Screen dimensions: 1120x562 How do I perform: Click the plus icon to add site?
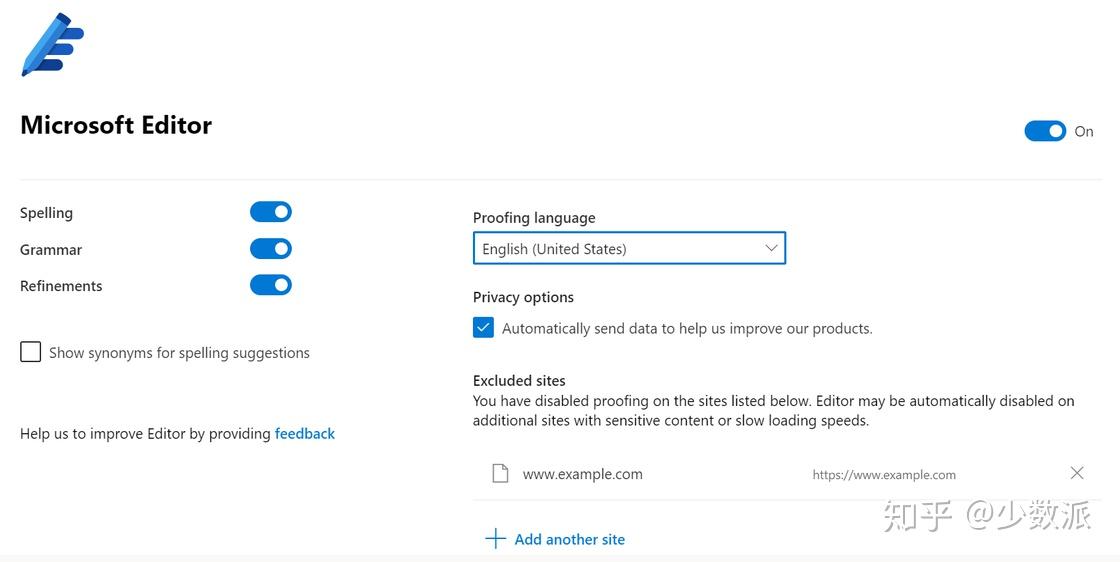(495, 539)
